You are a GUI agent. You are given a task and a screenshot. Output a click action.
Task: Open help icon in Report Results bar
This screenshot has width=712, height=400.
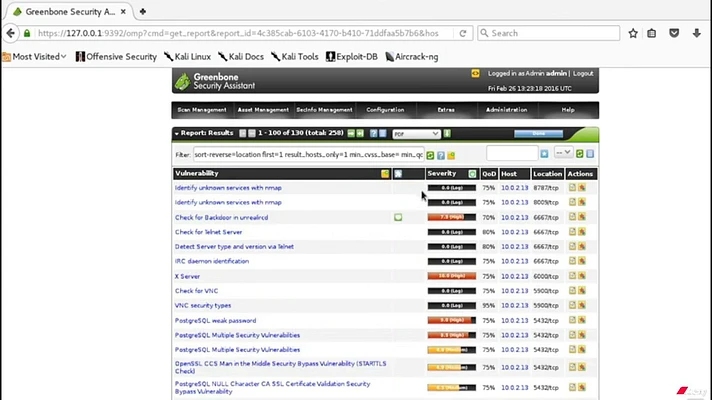click(x=373, y=133)
